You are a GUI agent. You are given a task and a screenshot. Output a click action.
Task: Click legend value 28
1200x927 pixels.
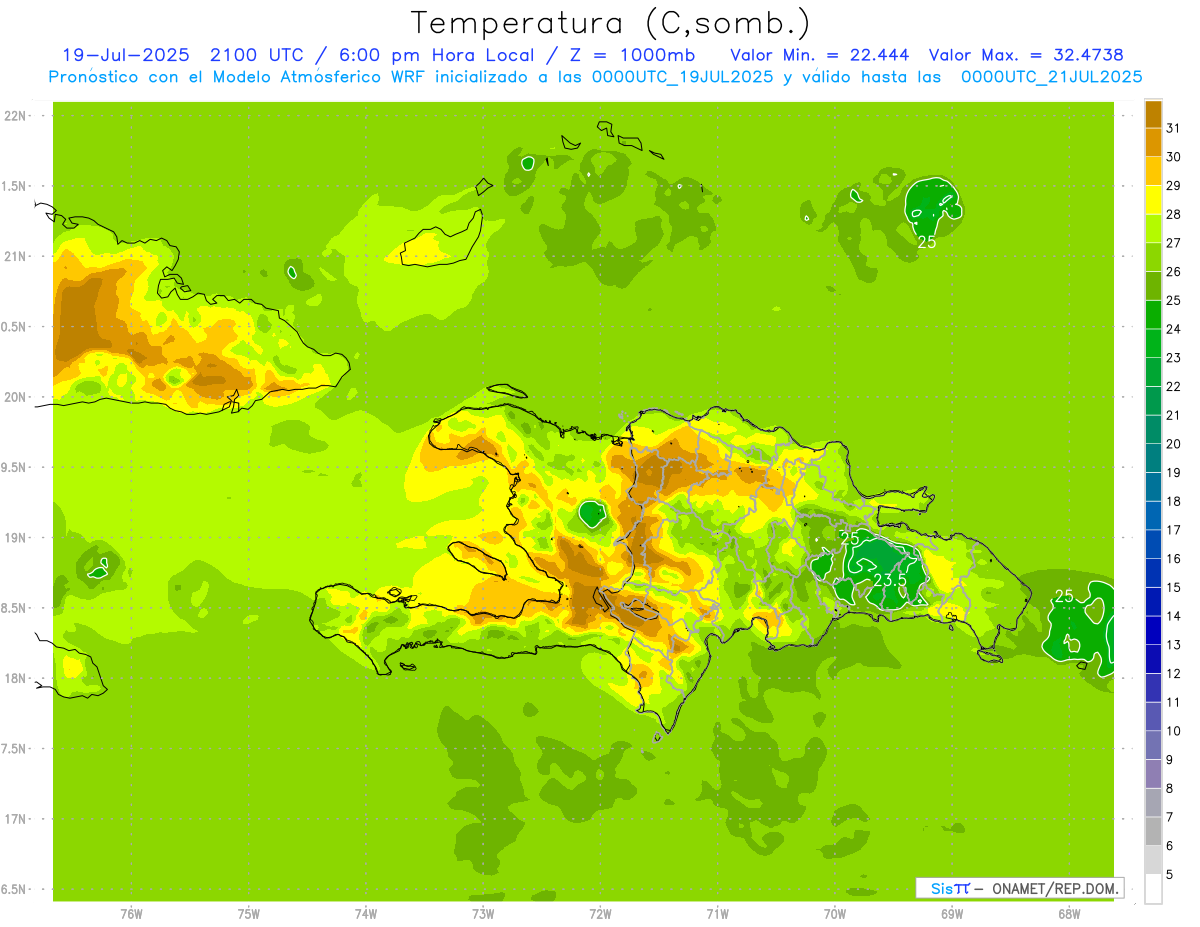click(1173, 214)
